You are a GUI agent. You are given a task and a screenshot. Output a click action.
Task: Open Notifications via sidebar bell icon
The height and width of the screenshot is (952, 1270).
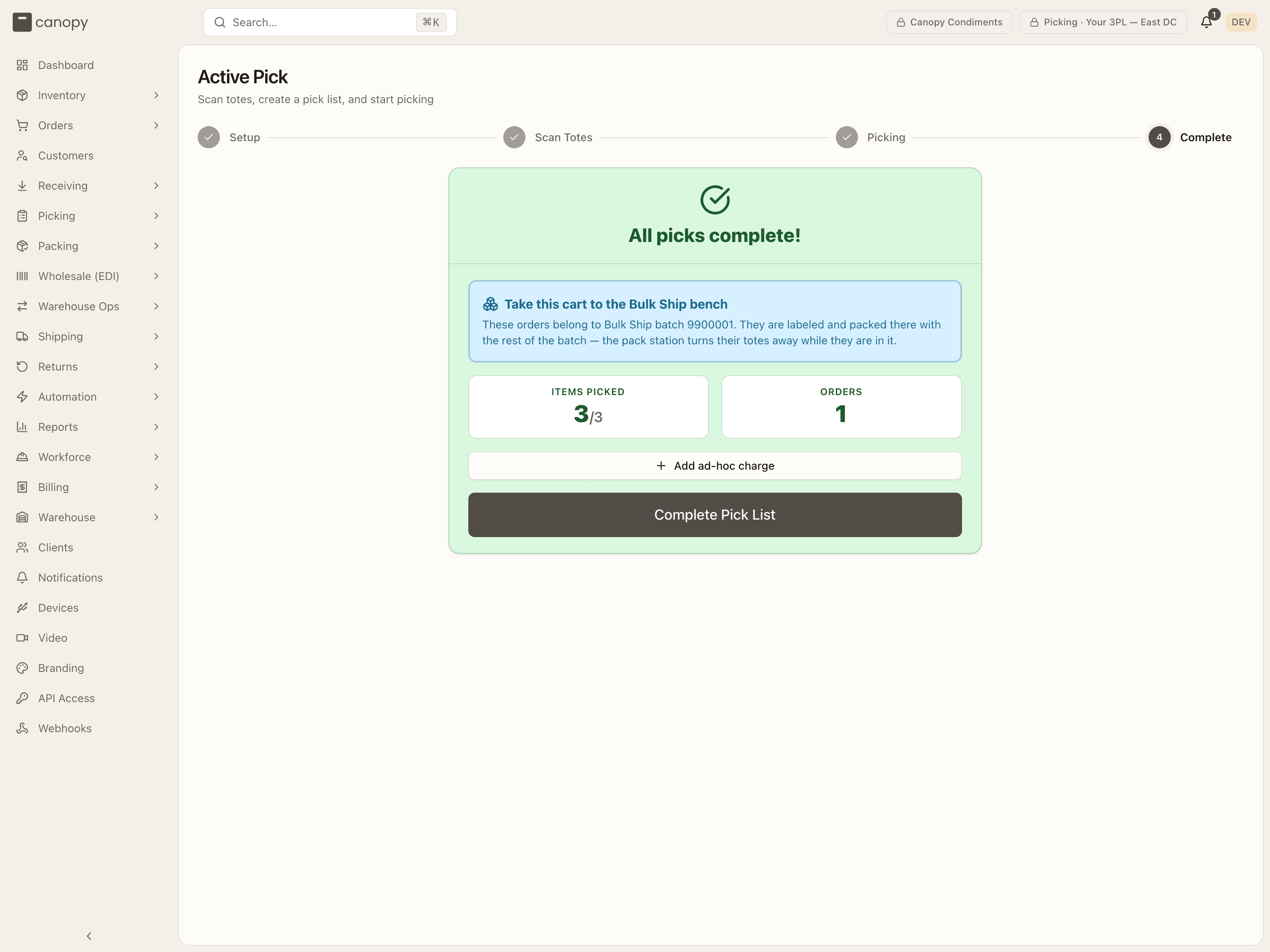coord(22,577)
